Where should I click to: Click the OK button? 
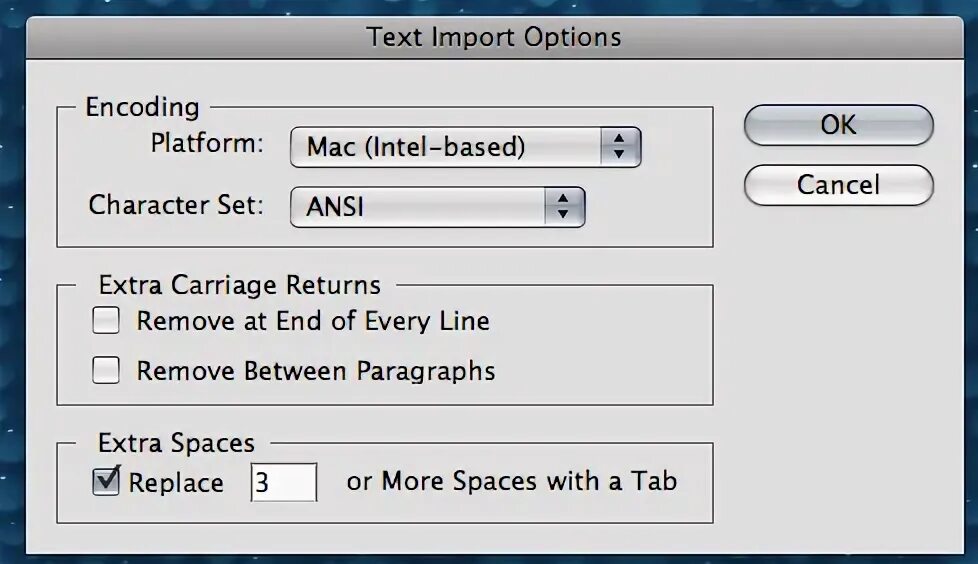(x=838, y=125)
